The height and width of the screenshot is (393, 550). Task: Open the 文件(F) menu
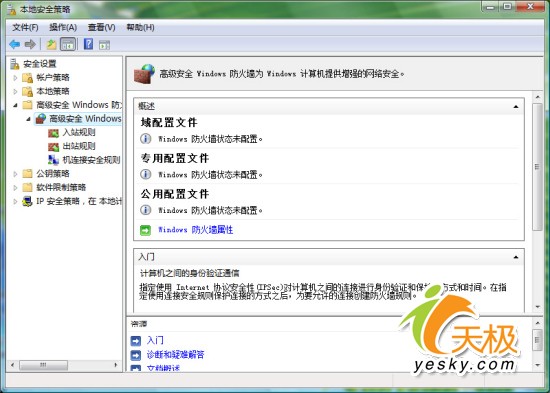tap(25, 27)
